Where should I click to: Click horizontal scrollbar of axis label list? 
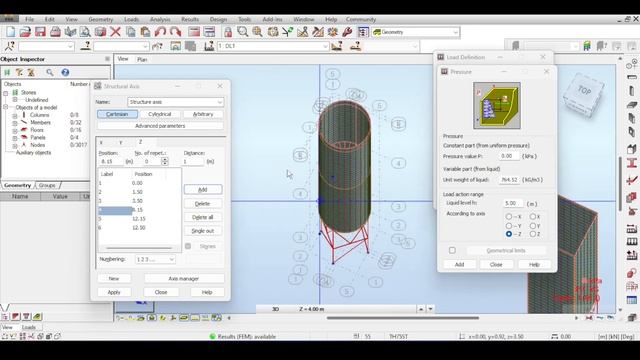pyautogui.click(x=139, y=248)
